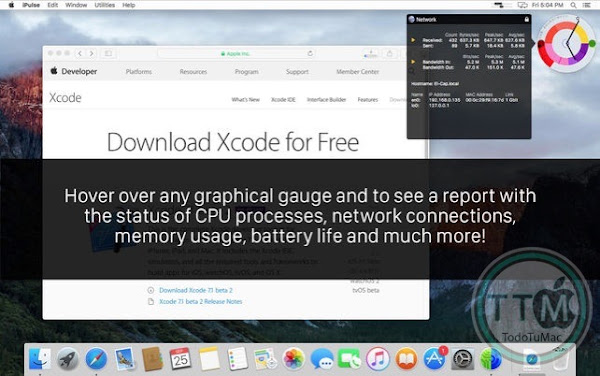Screen dimensions: 600x376
Task: Click Safari Share toolbar button
Action: (390, 53)
